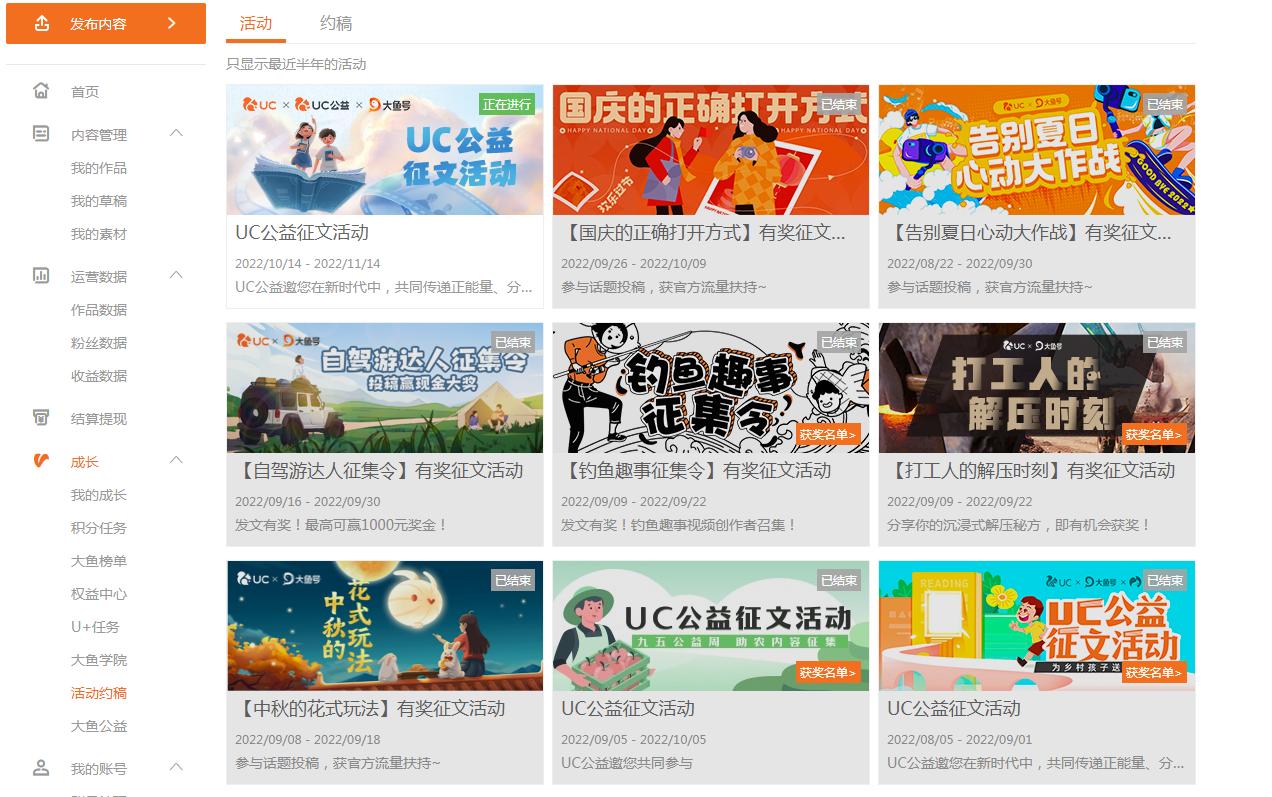Click the upload icon on 发布内容 button
Screen dimensions: 1272x797
42,22
